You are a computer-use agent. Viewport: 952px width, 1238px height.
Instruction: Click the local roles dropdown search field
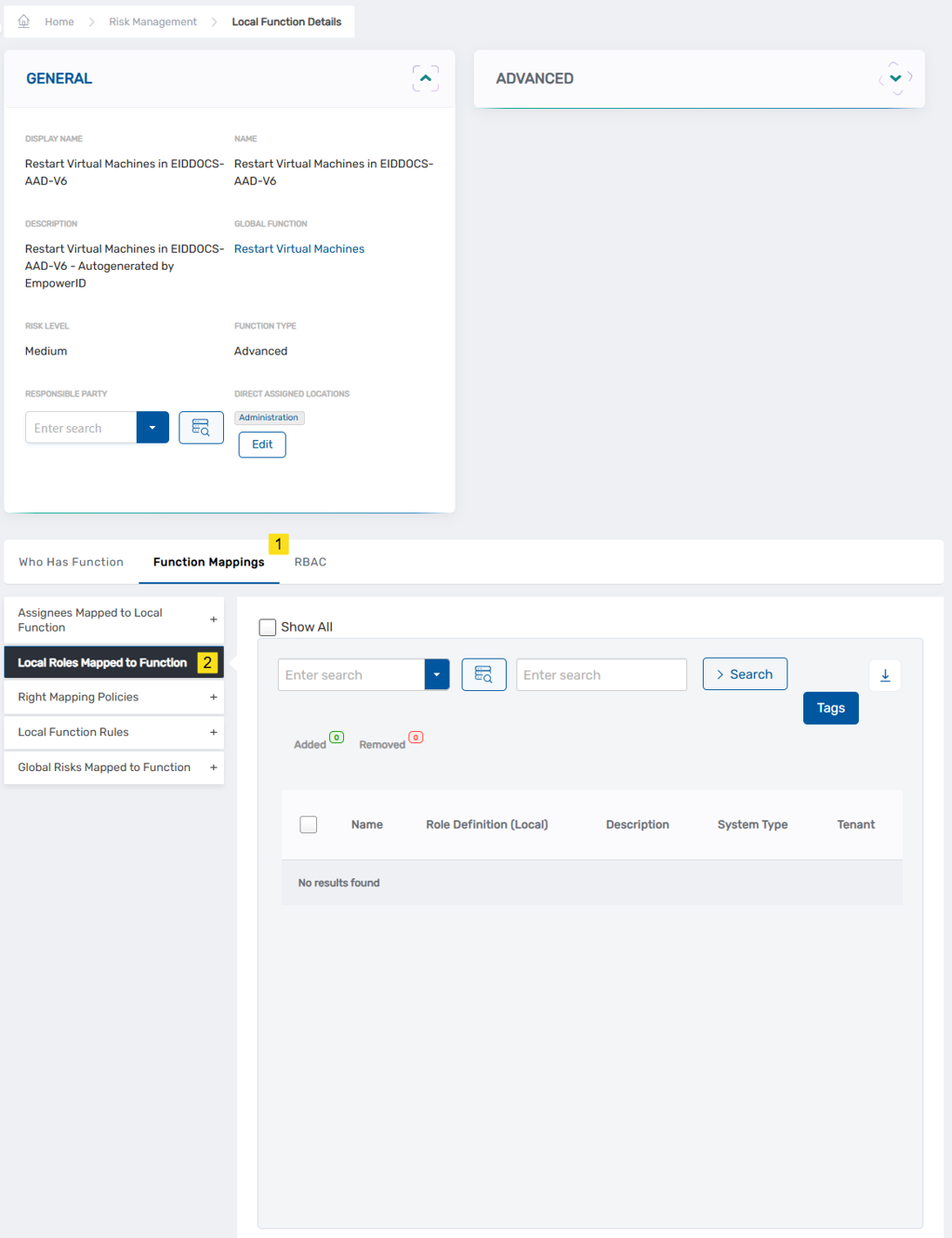click(x=351, y=674)
